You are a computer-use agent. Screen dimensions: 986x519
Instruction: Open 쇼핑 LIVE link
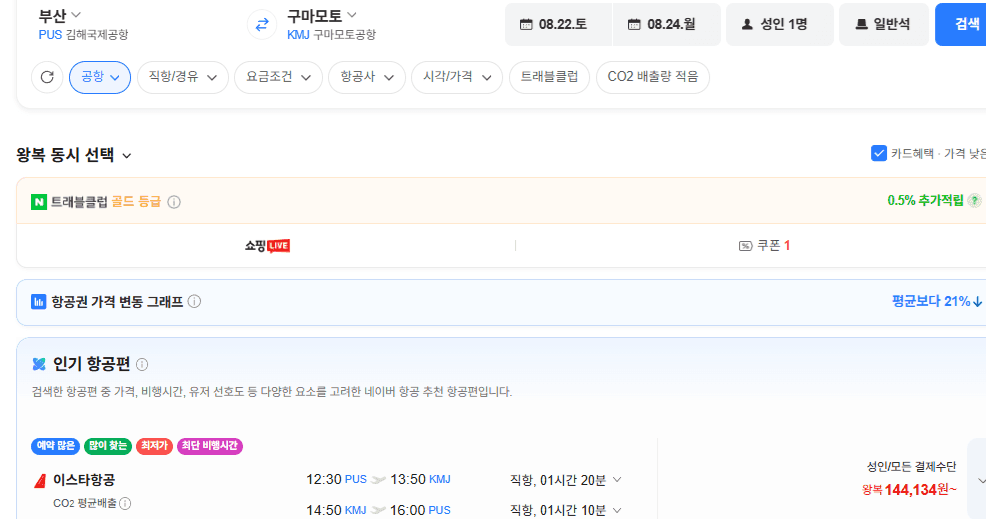tap(267, 245)
